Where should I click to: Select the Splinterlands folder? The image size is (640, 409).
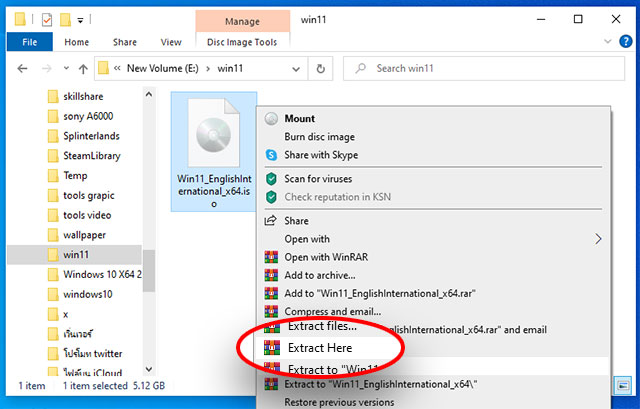point(91,136)
